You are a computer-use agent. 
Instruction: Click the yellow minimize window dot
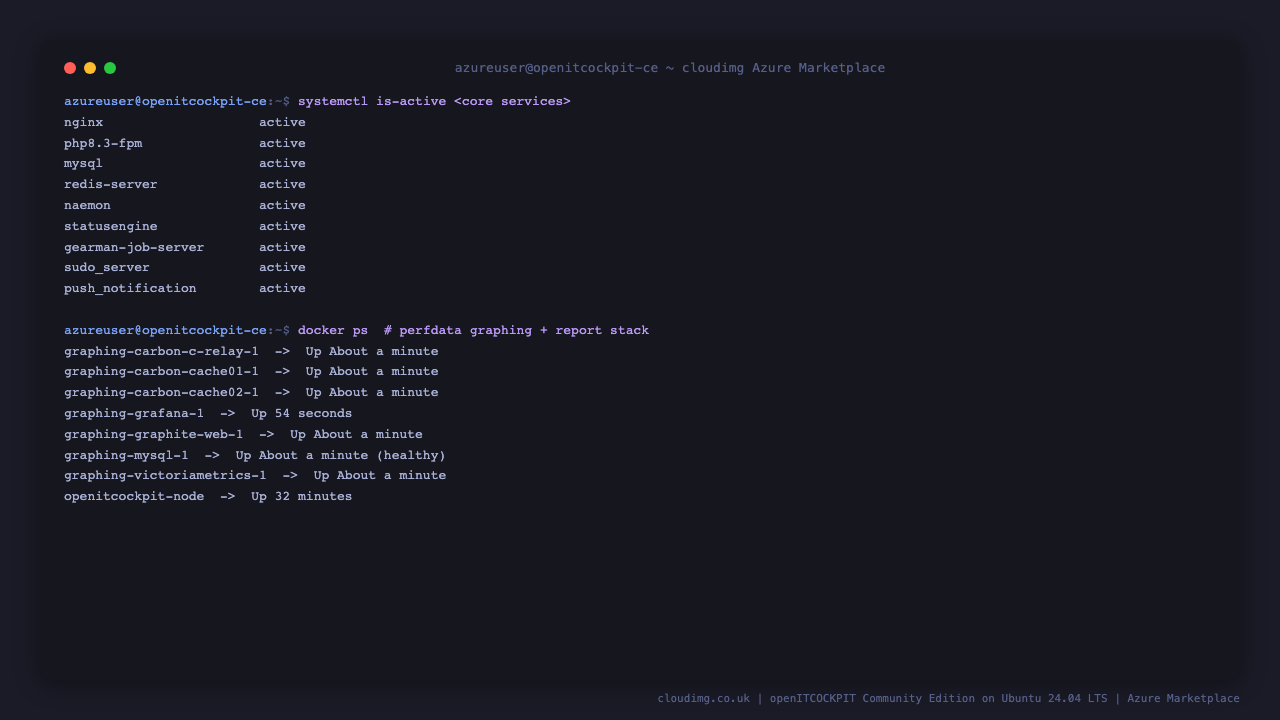[x=90, y=68]
